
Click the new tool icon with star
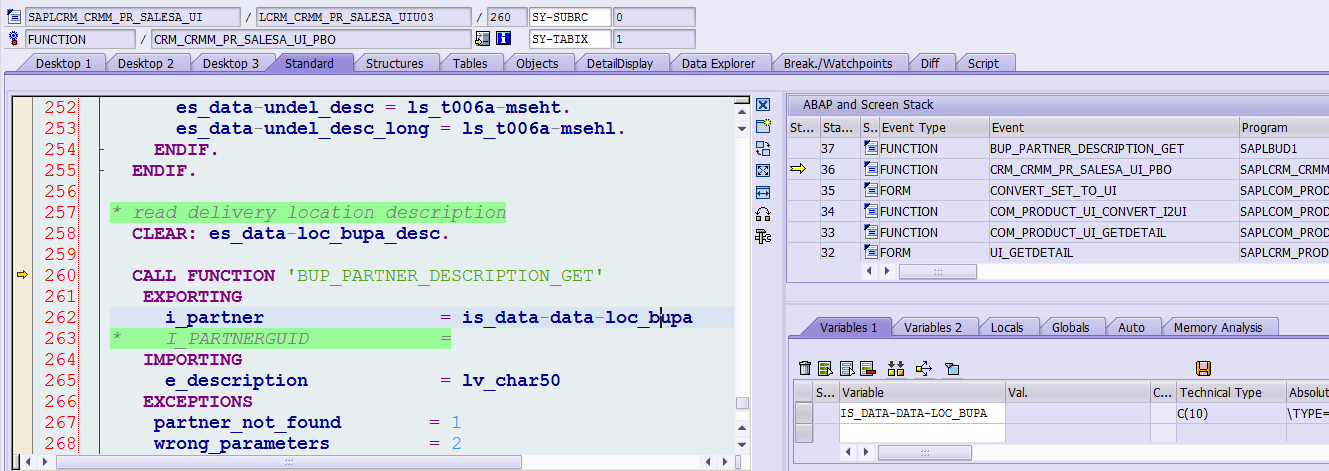(763, 126)
